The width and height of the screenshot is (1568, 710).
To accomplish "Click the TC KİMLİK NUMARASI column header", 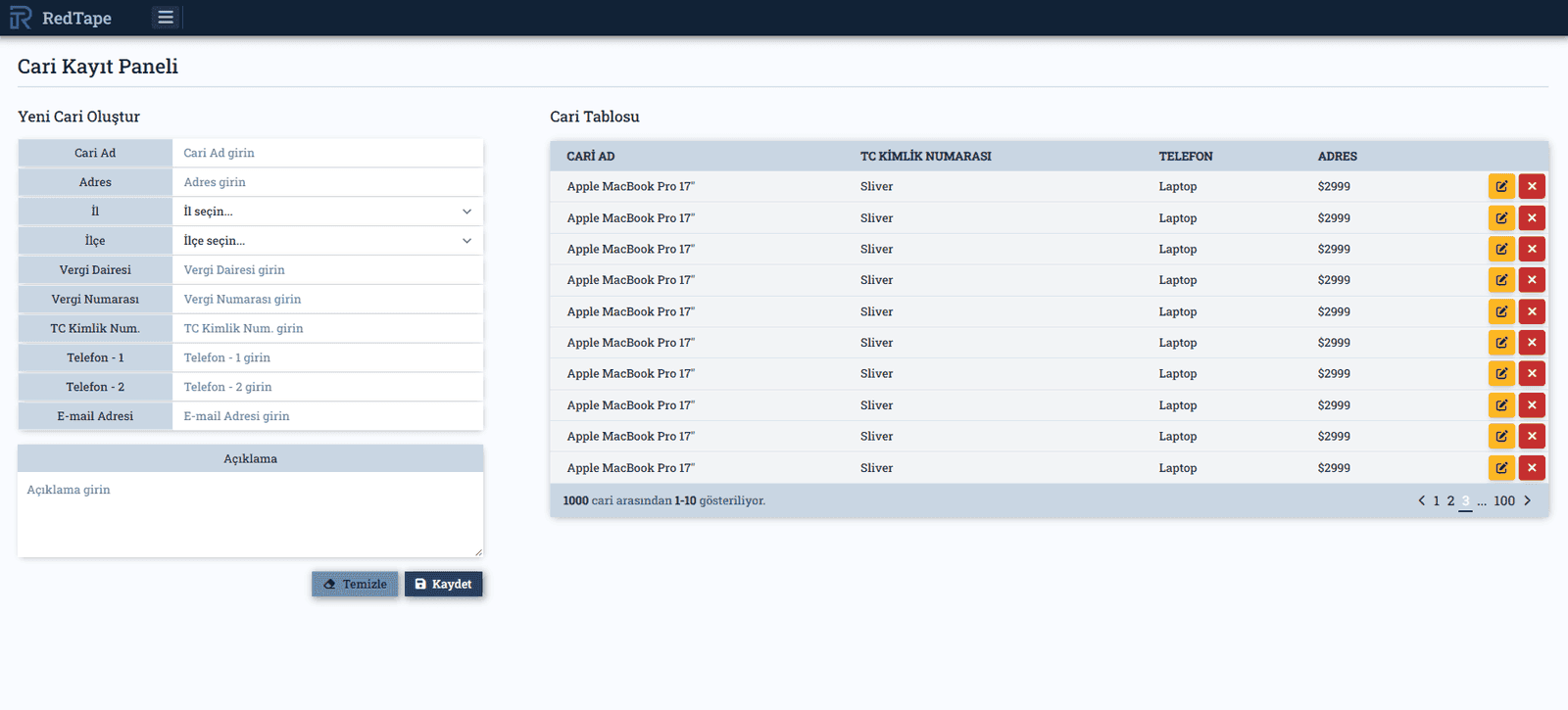I will (926, 157).
